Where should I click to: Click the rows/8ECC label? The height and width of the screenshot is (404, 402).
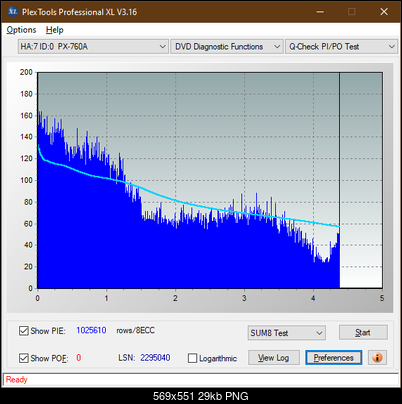136,330
